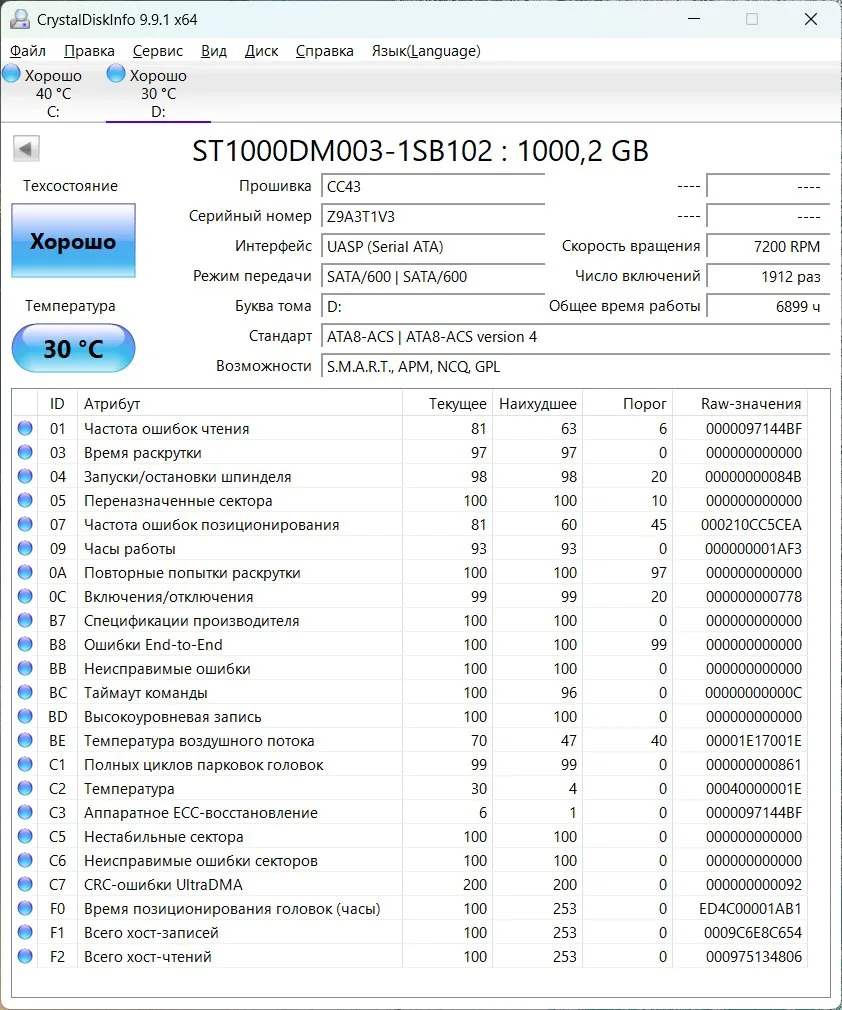Click the status dot for attribute B8
The height and width of the screenshot is (1010, 842).
[x=25, y=644]
